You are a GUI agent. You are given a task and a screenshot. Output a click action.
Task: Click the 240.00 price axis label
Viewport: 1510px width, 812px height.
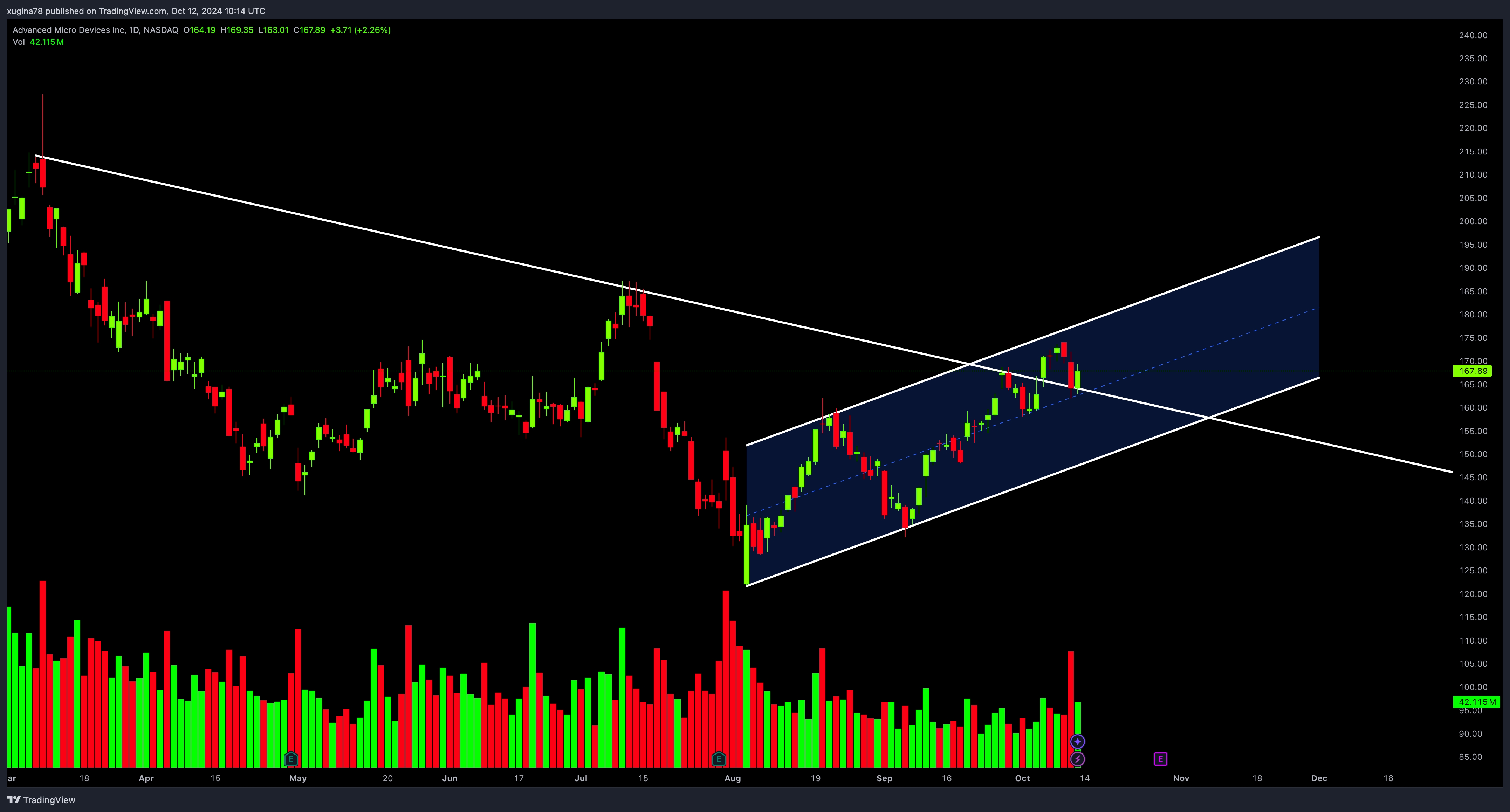pyautogui.click(x=1473, y=35)
